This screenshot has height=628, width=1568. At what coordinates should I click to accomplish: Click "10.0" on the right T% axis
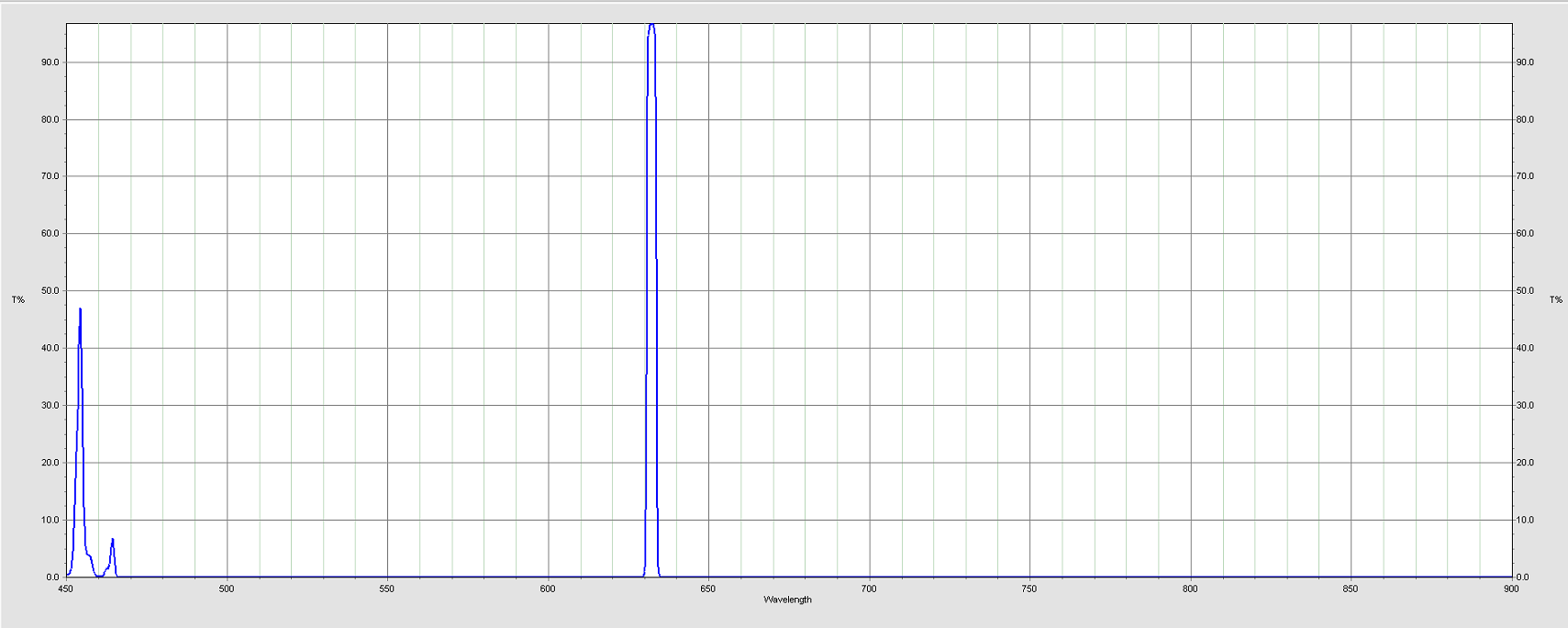[x=1525, y=520]
